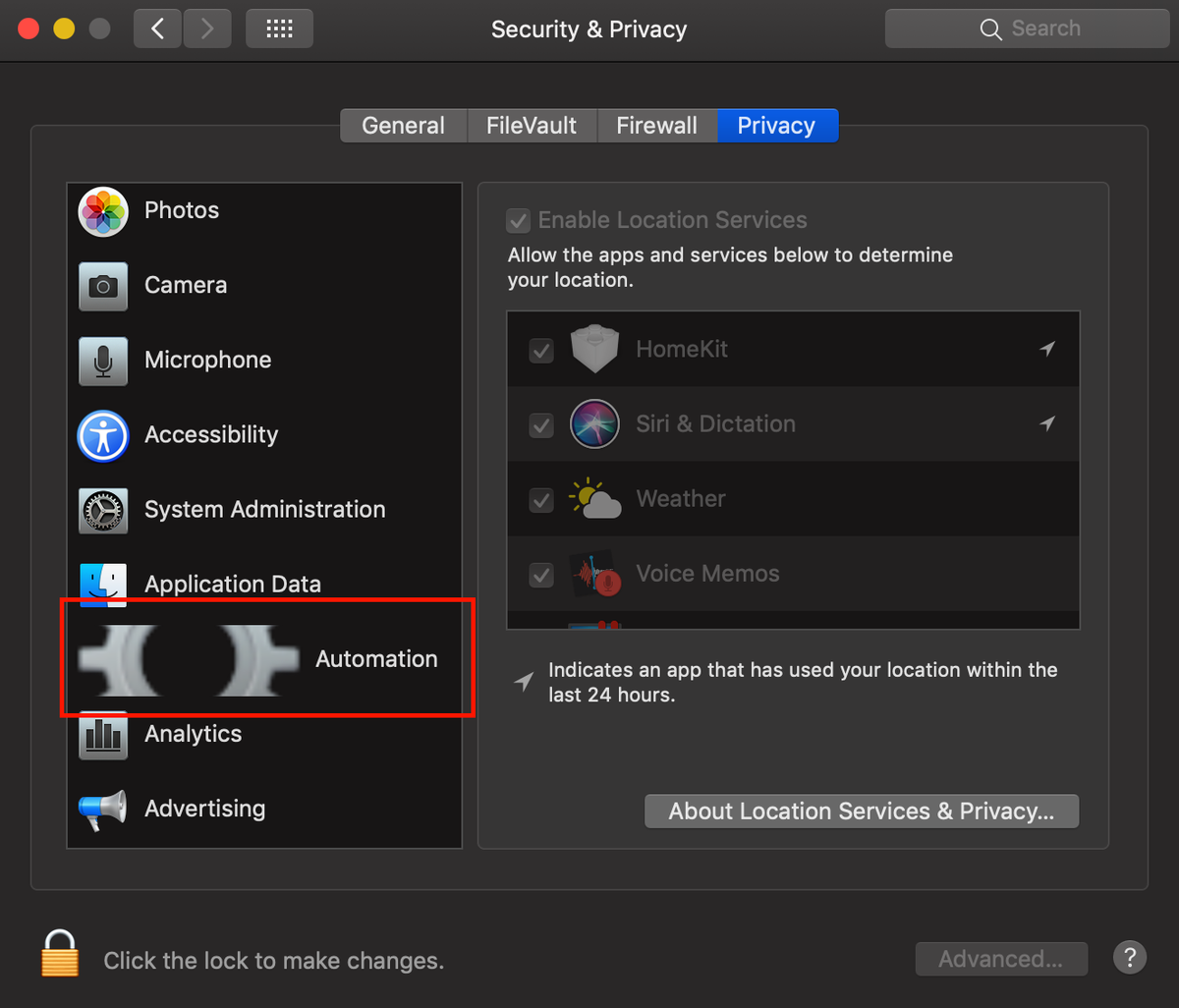Select the Photos flower icon
The width and height of the screenshot is (1179, 1008).
[103, 211]
